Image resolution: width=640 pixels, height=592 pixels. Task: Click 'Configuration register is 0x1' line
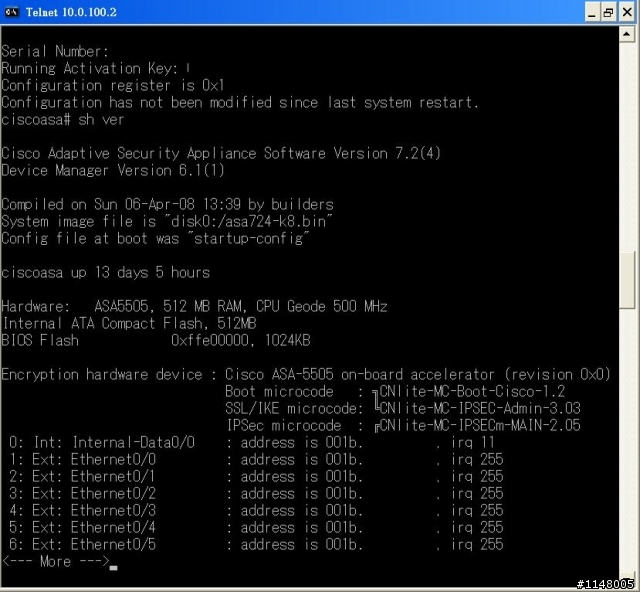point(113,85)
